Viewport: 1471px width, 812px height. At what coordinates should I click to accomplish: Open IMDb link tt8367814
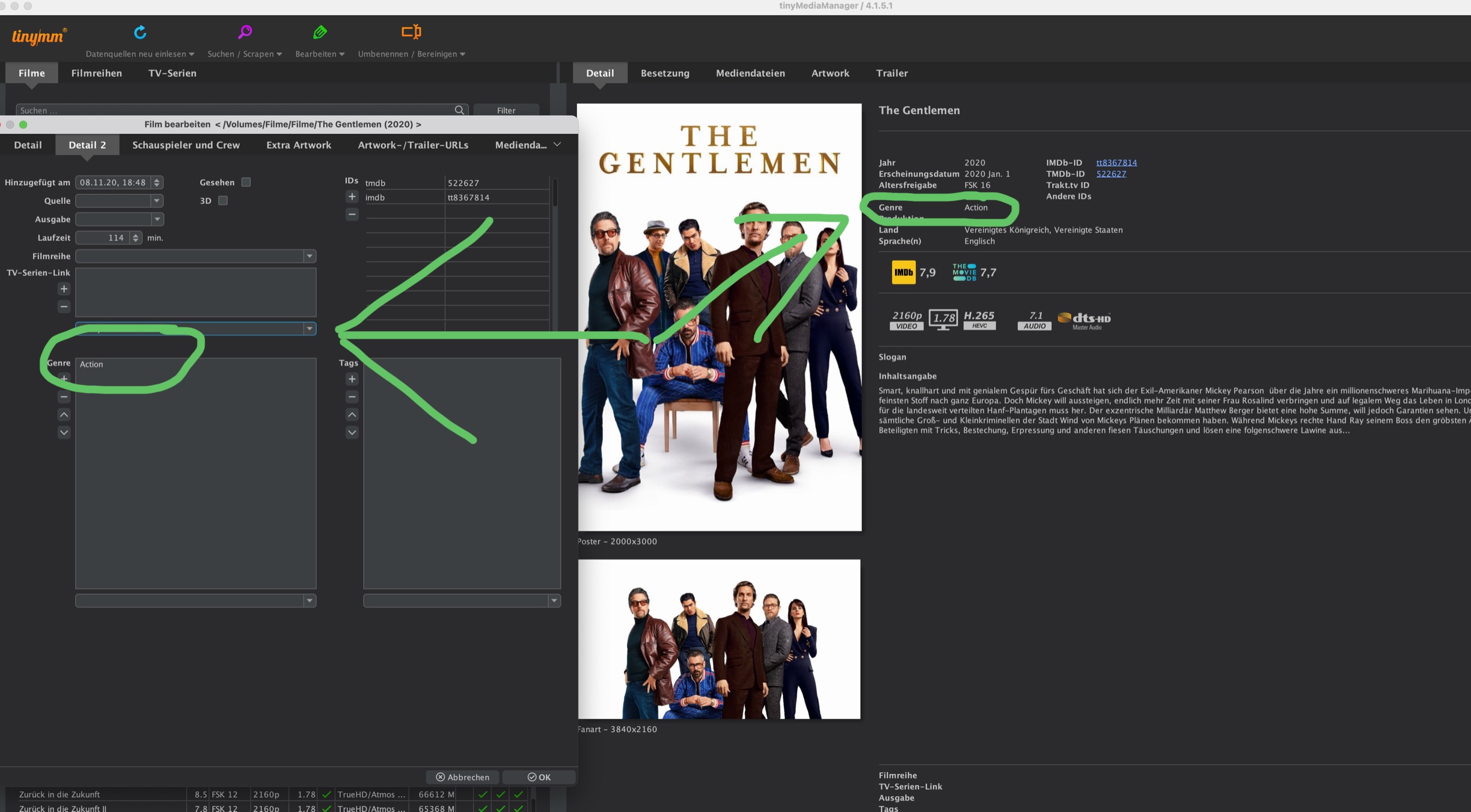pyautogui.click(x=1116, y=163)
